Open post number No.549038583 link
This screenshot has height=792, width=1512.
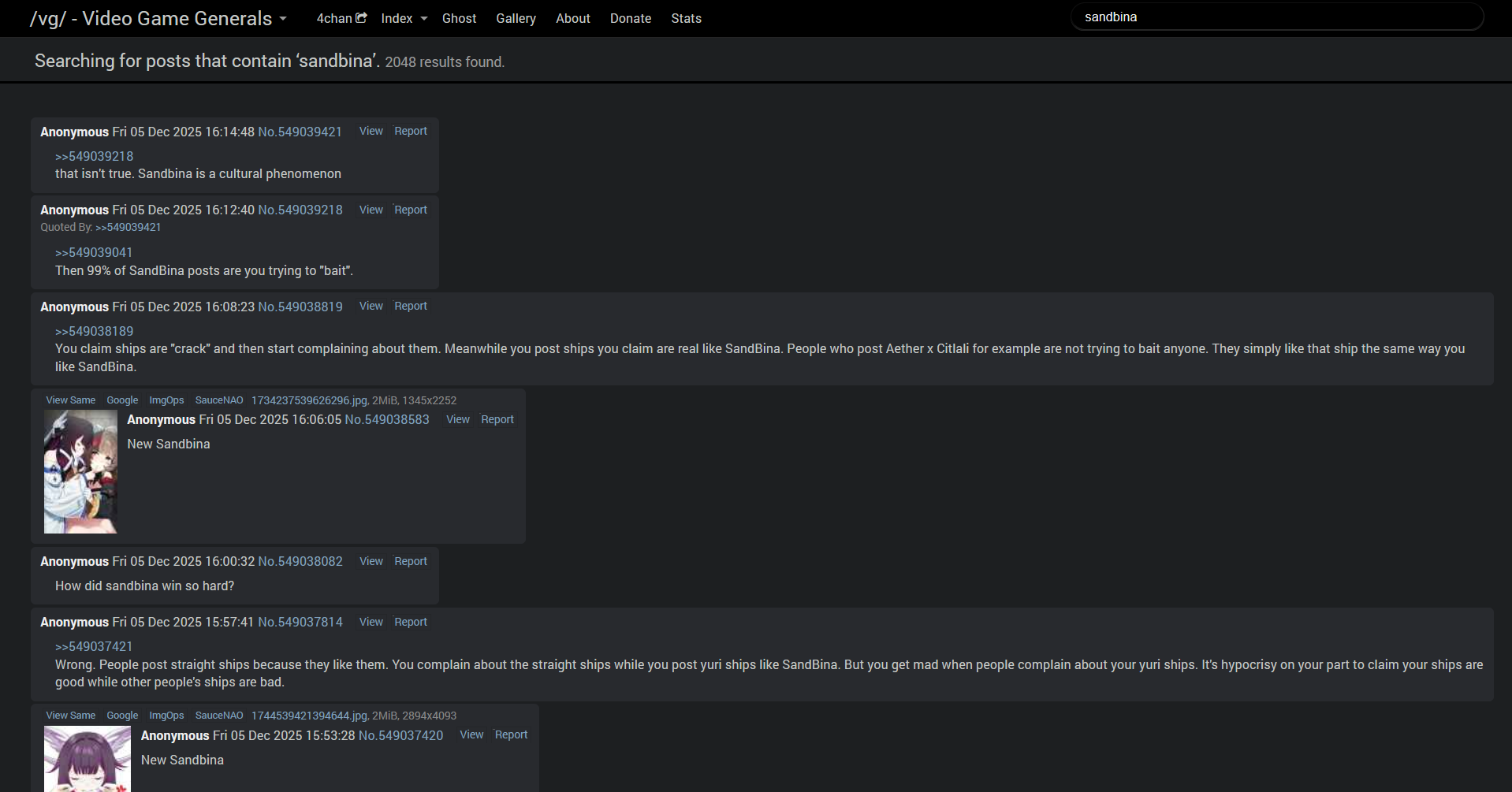click(x=387, y=420)
